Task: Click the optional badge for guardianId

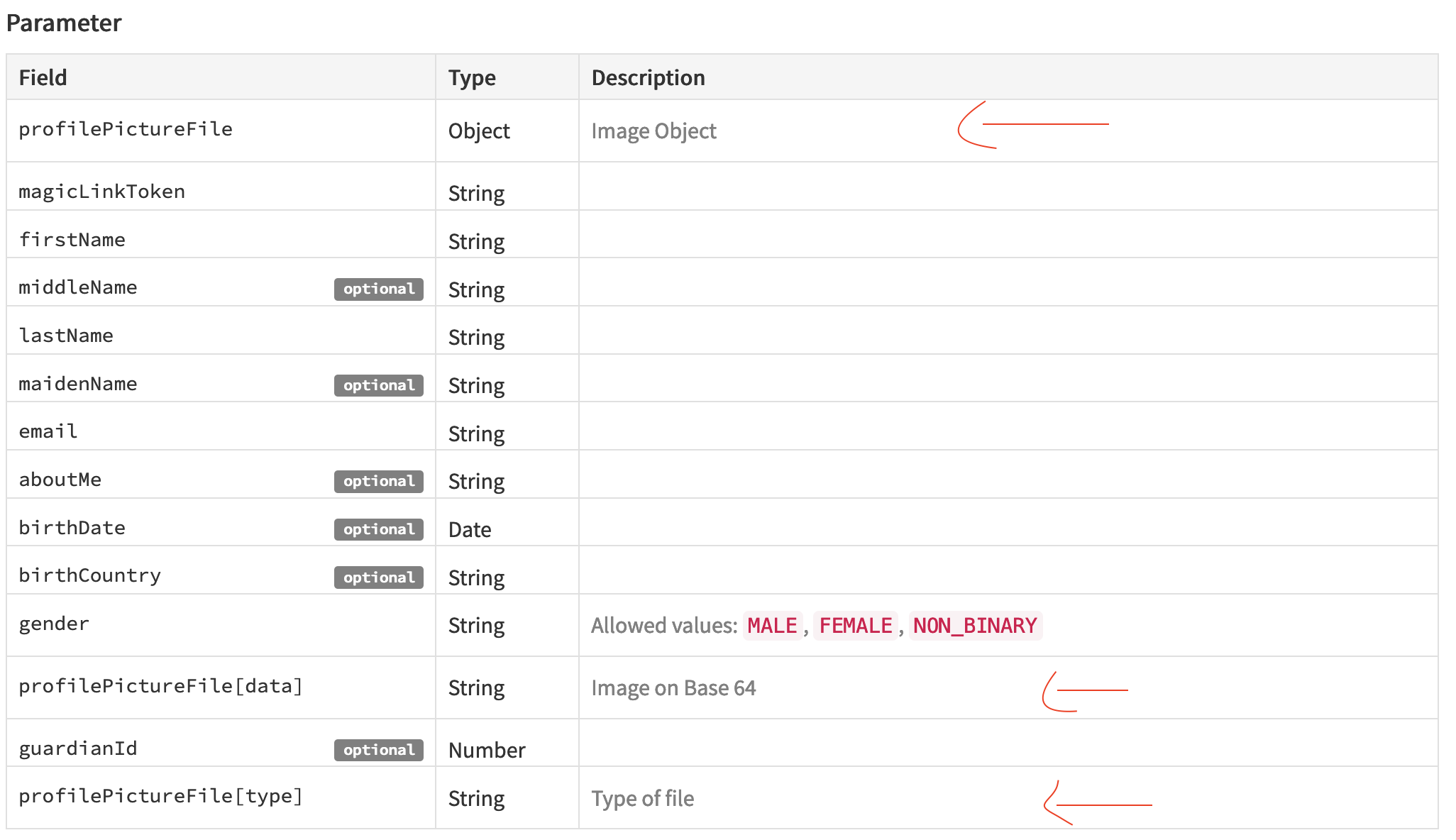Action: point(379,750)
